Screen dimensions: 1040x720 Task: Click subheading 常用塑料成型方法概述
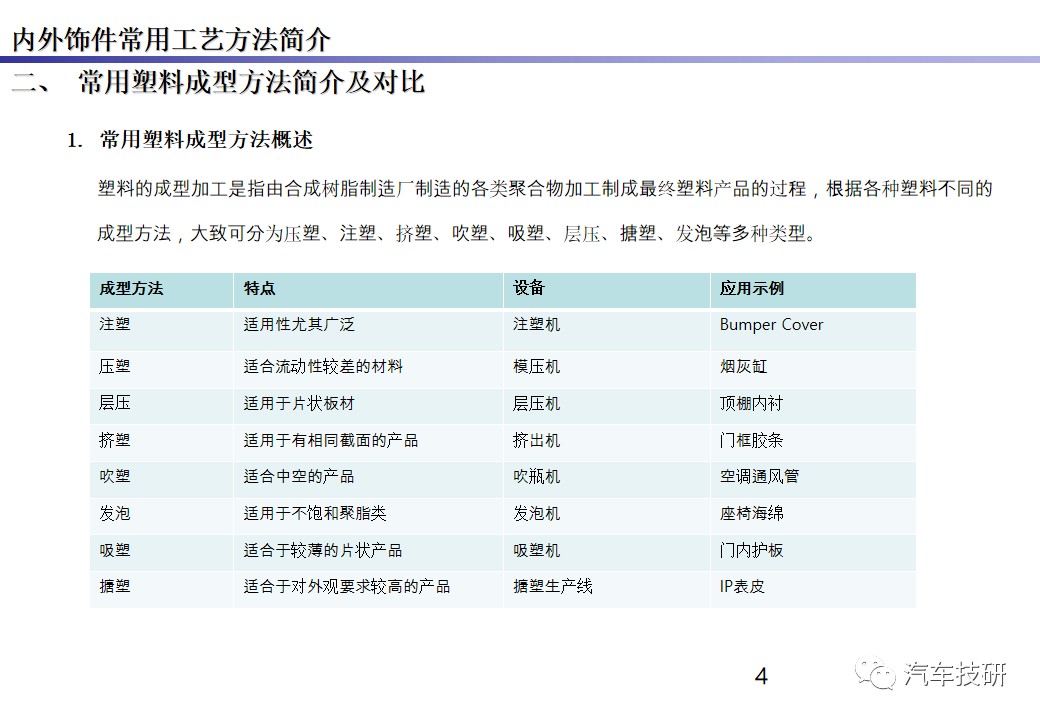[x=206, y=140]
